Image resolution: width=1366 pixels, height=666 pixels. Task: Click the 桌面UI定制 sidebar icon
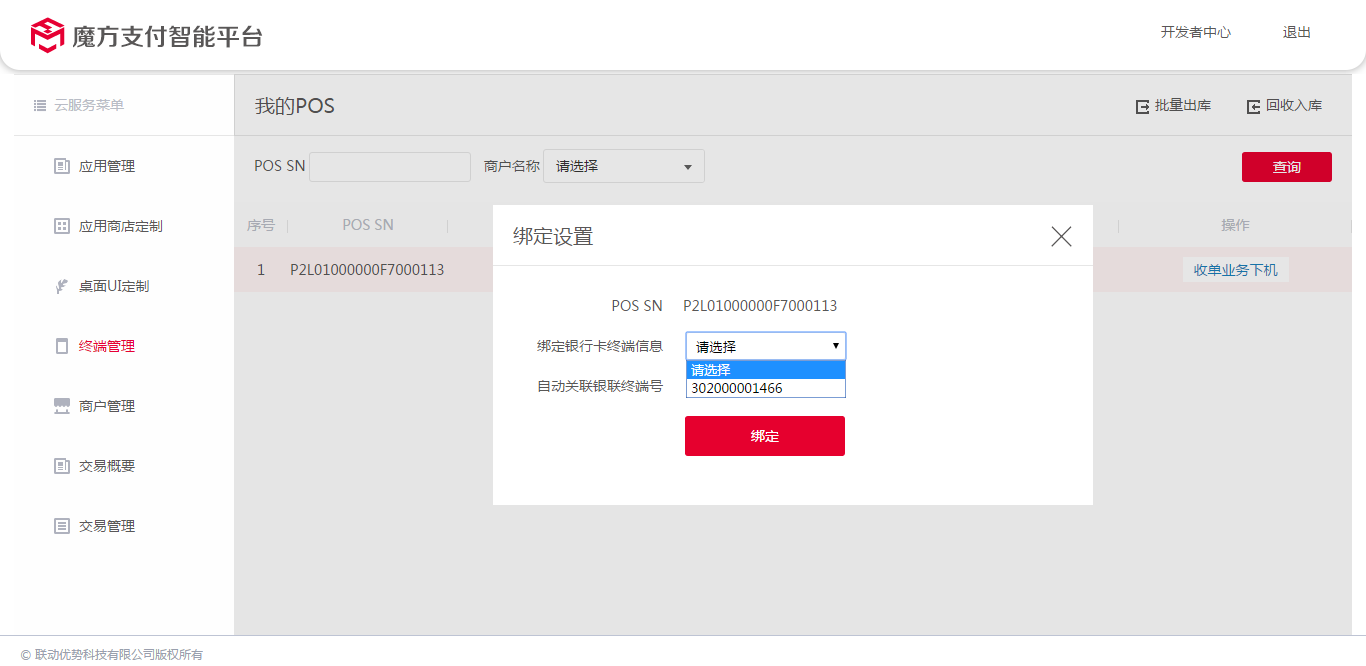click(x=62, y=286)
